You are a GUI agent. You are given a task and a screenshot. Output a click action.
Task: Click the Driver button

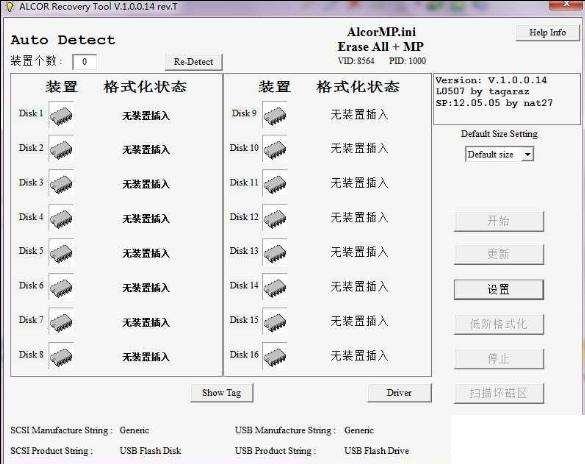click(x=399, y=393)
